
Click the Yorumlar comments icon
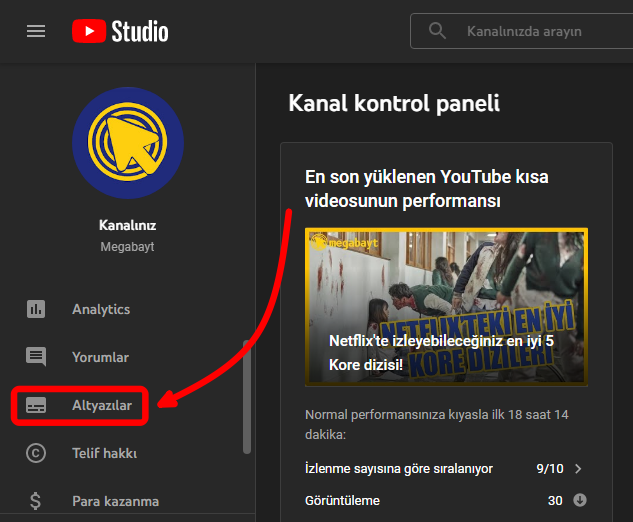pyautogui.click(x=36, y=357)
